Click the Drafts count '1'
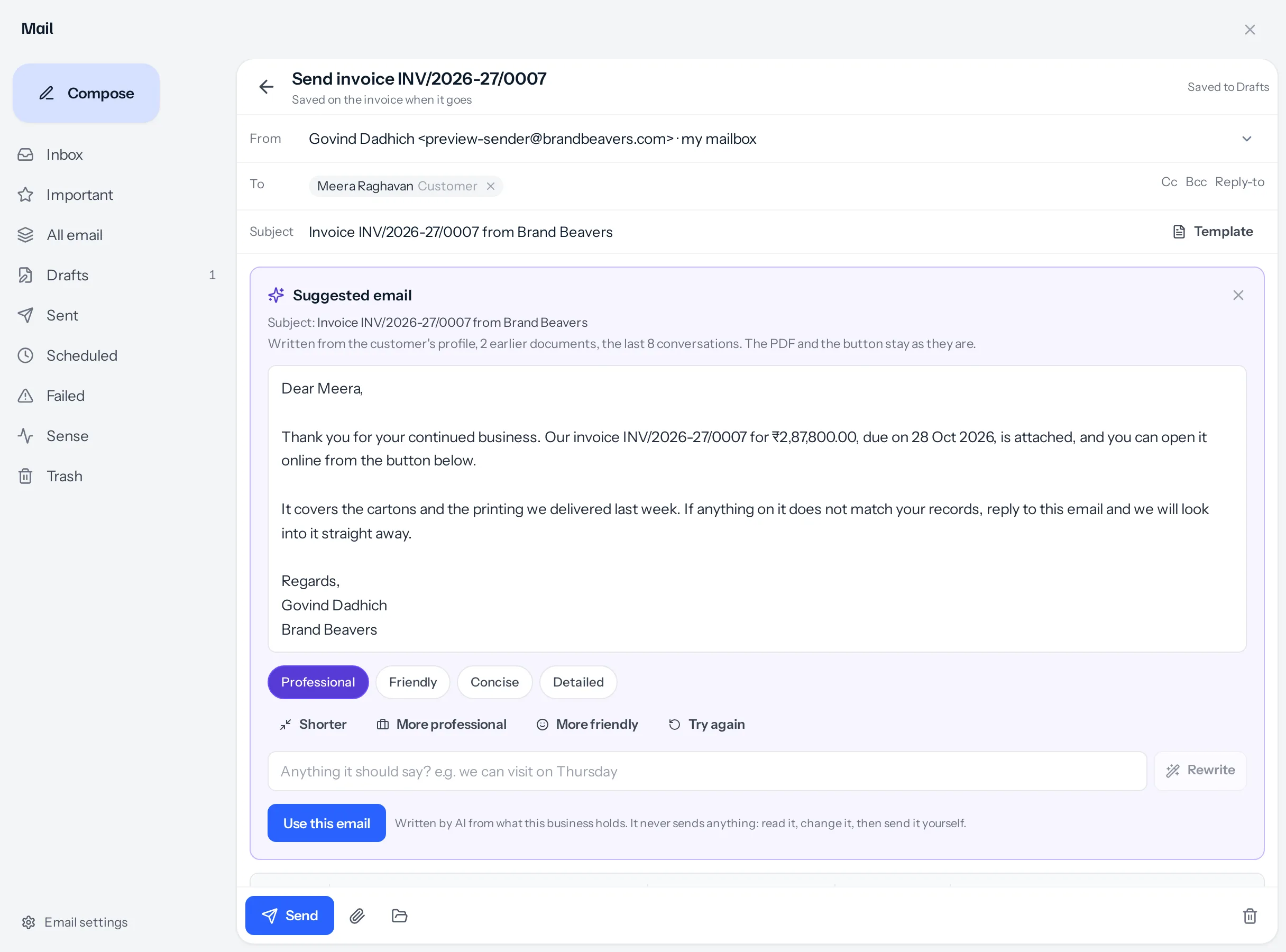1286x952 pixels. click(212, 276)
